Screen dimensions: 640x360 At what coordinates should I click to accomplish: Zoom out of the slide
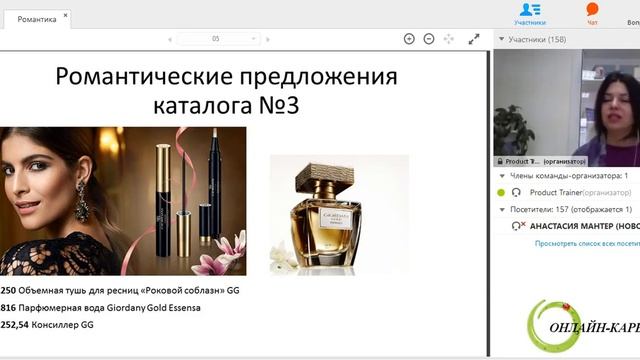pyautogui.click(x=429, y=39)
